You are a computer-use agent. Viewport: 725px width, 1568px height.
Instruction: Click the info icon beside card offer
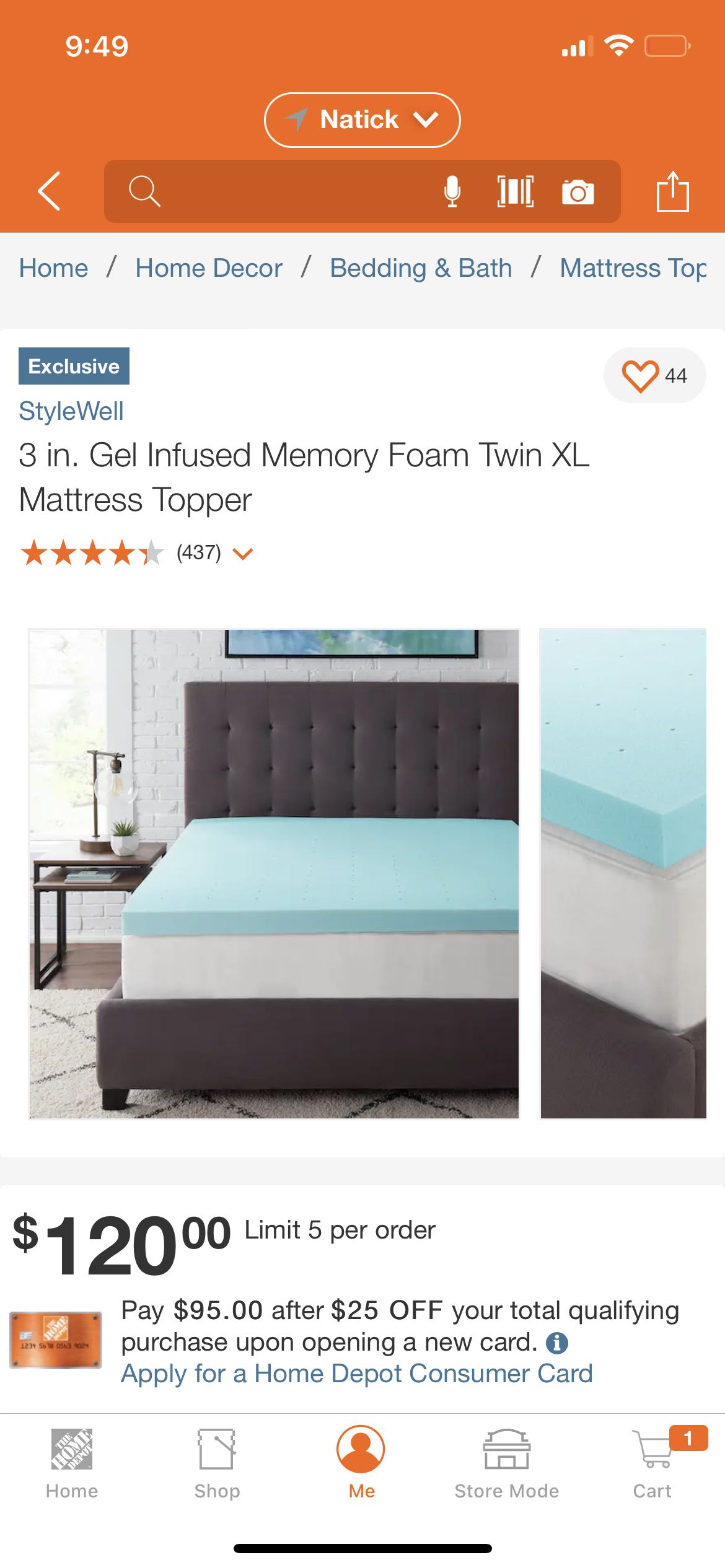point(557,1343)
